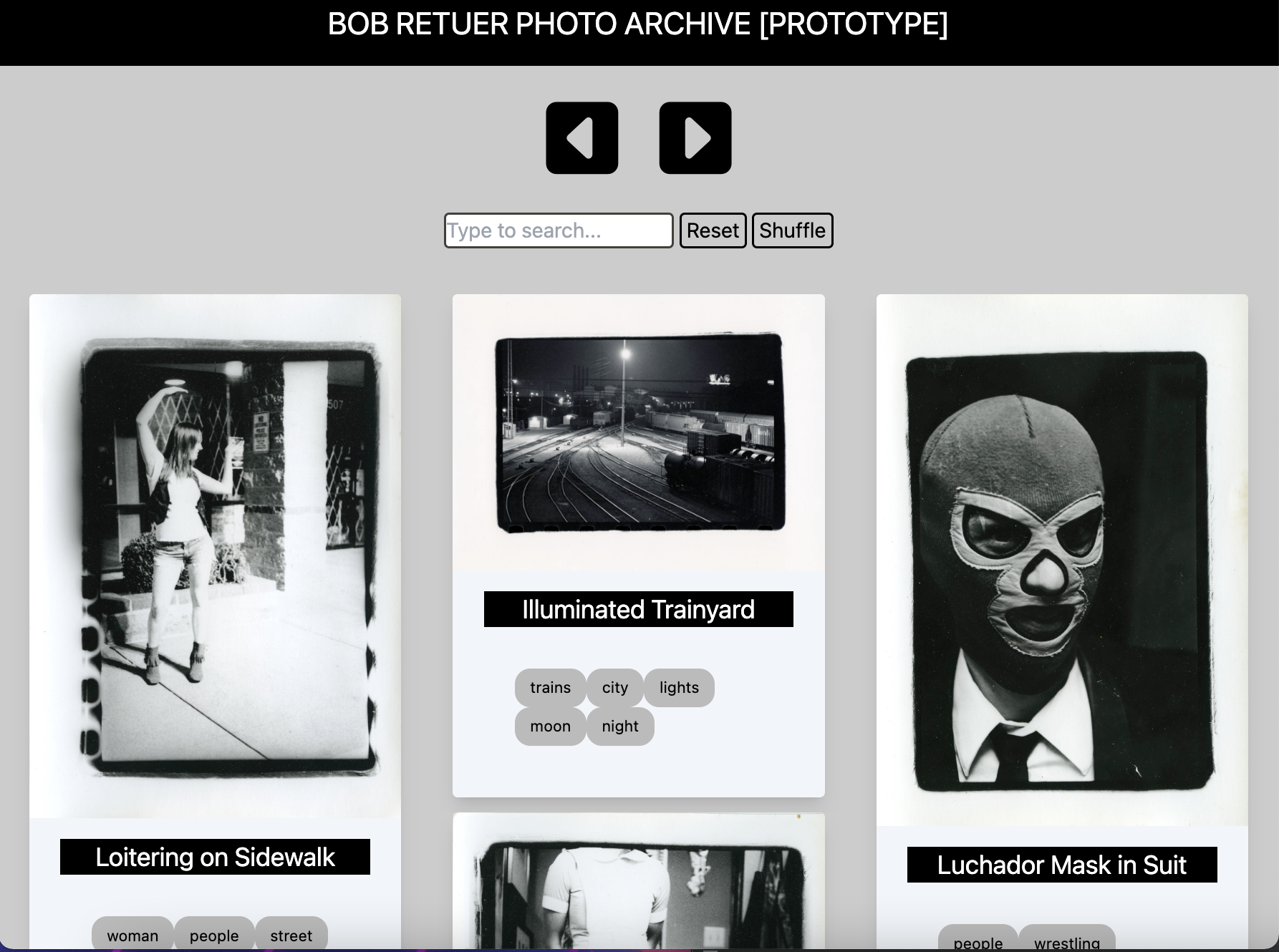1279x952 pixels.
Task: Select the 'lights' tag
Action: pyautogui.click(x=678, y=687)
